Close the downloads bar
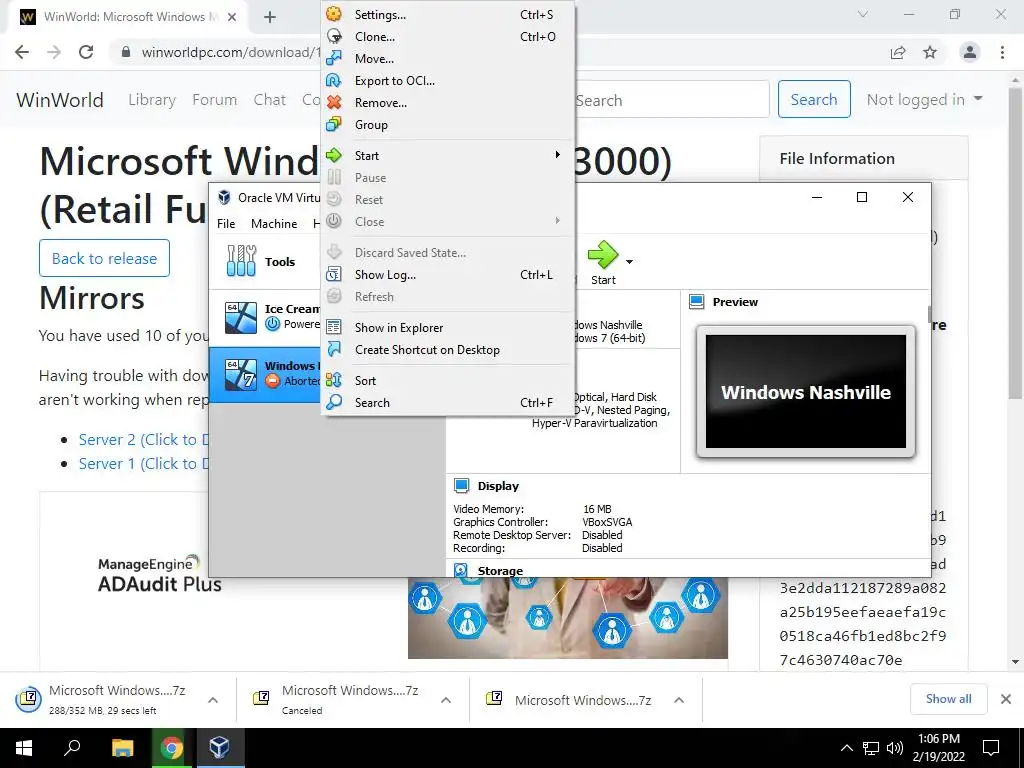The width and height of the screenshot is (1024, 768). click(x=1006, y=699)
